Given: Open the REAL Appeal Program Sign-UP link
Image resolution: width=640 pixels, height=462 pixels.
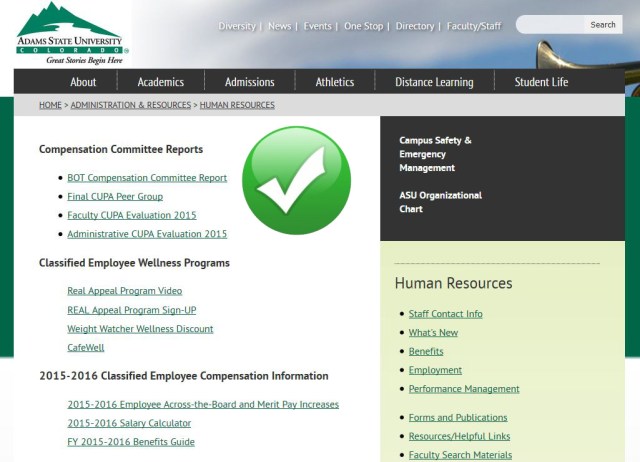Looking at the screenshot, I should pos(131,310).
